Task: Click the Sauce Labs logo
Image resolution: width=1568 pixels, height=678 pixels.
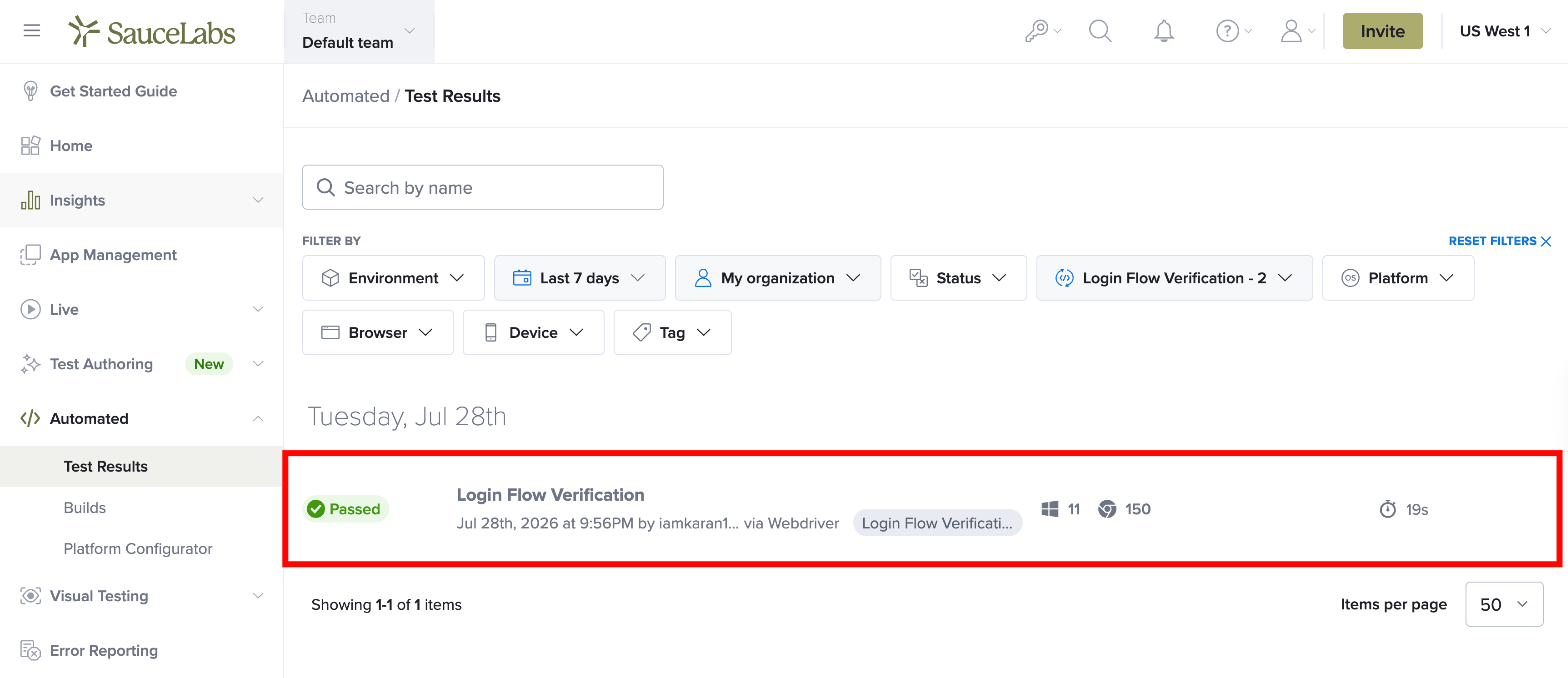Action: (152, 32)
